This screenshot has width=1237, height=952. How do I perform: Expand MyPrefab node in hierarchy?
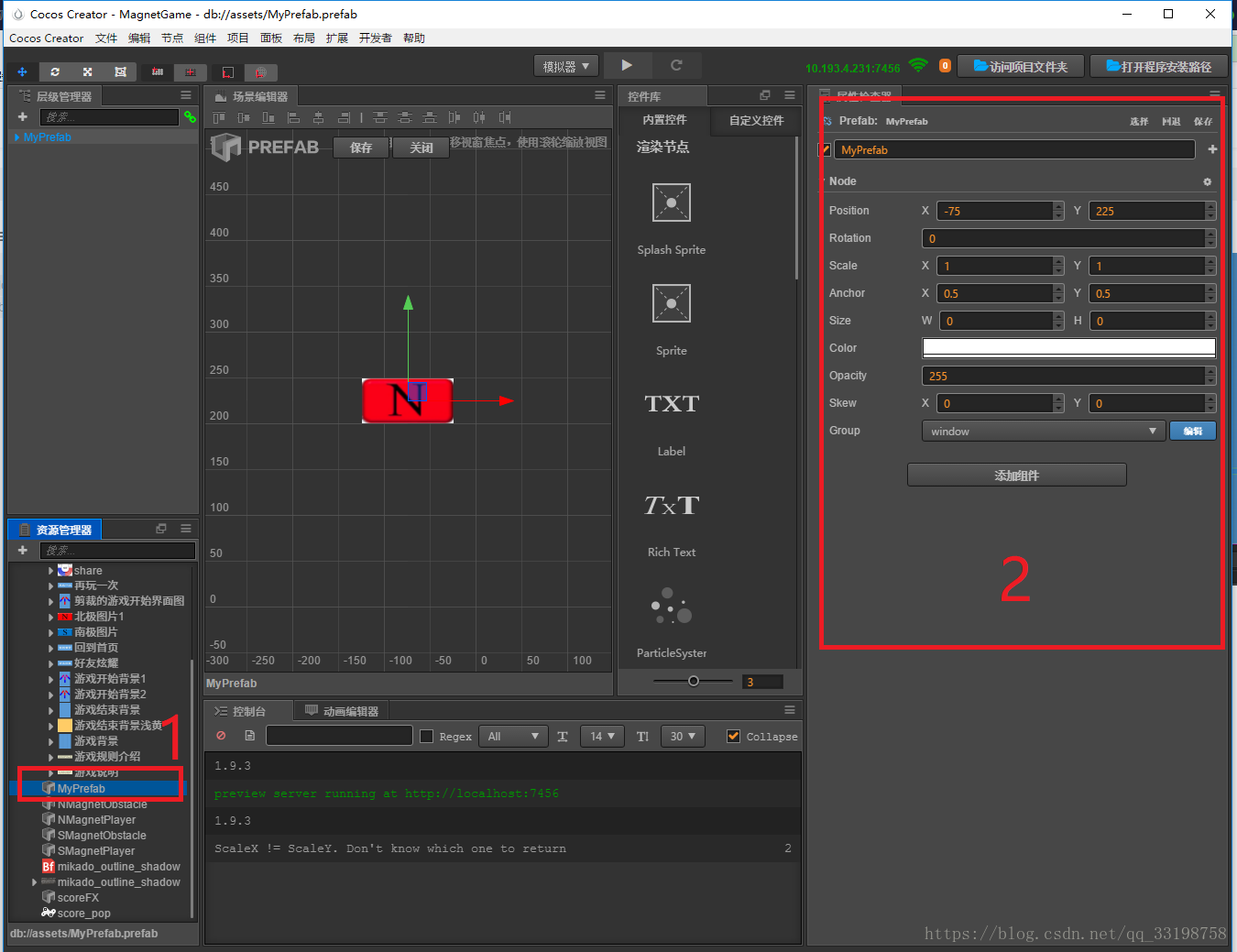(x=16, y=137)
